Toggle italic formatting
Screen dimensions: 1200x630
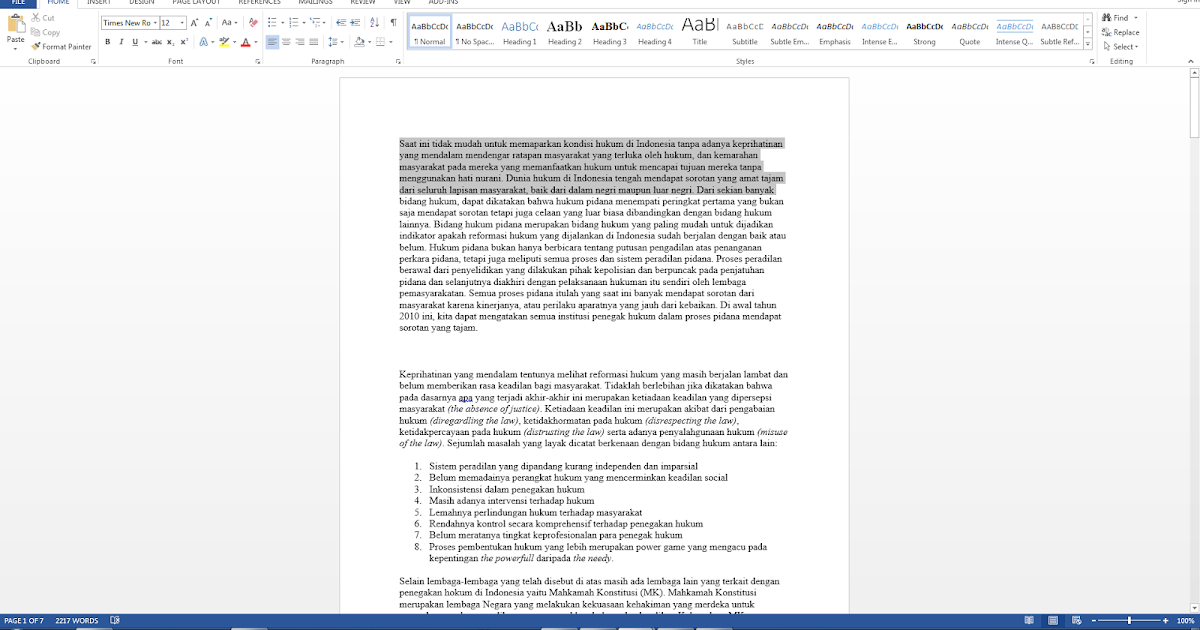click(121, 42)
